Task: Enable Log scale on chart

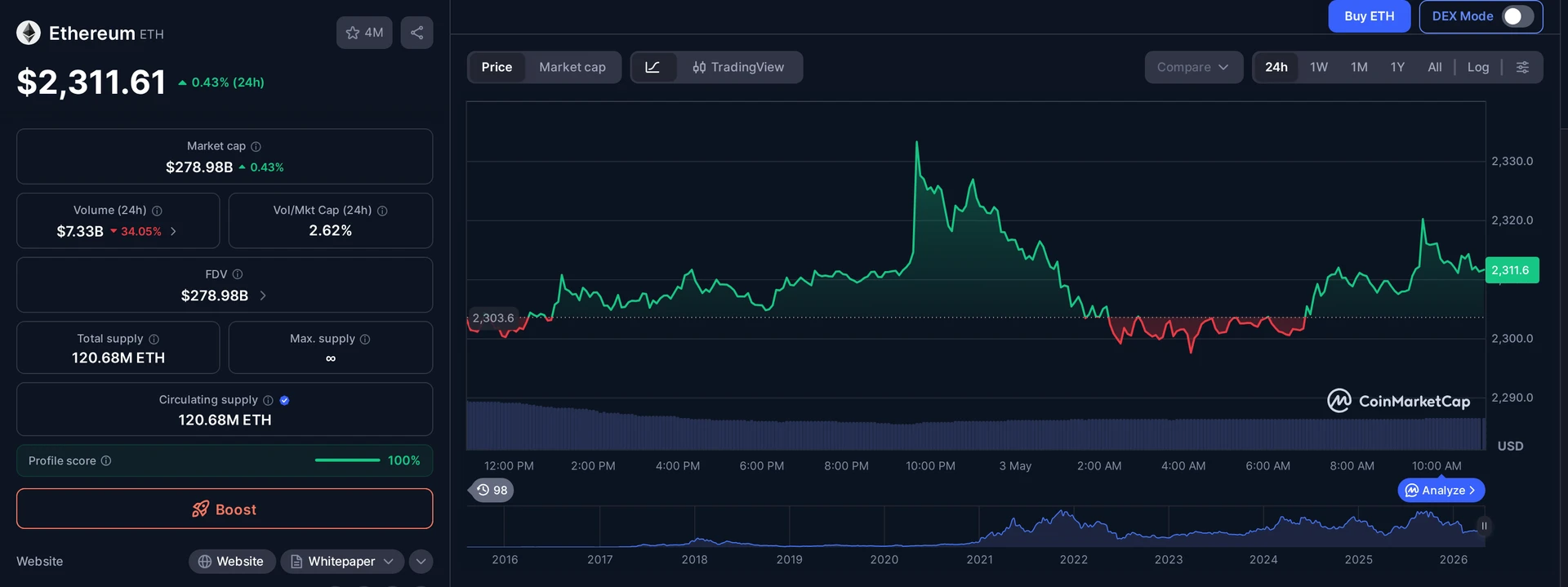Action: click(1478, 67)
